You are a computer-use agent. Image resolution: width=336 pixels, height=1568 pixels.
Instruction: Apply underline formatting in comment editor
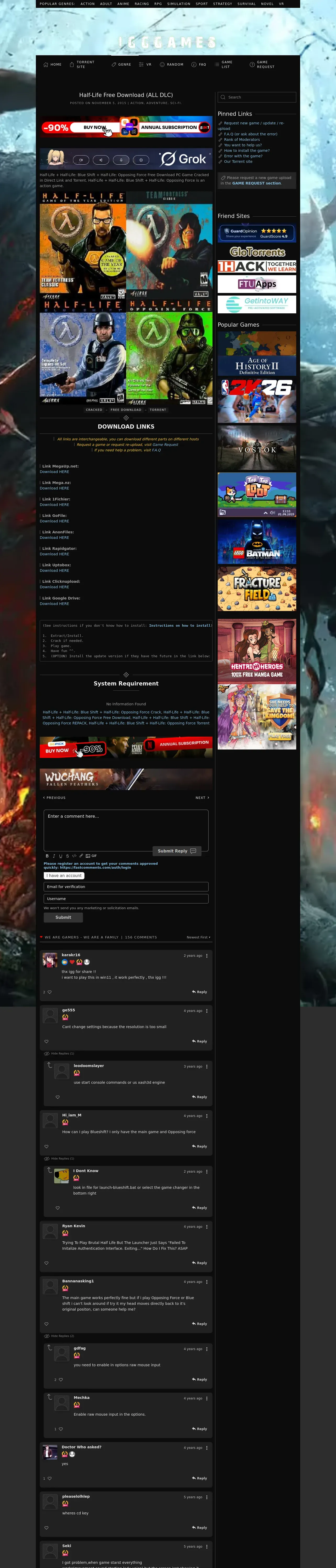(x=60, y=856)
